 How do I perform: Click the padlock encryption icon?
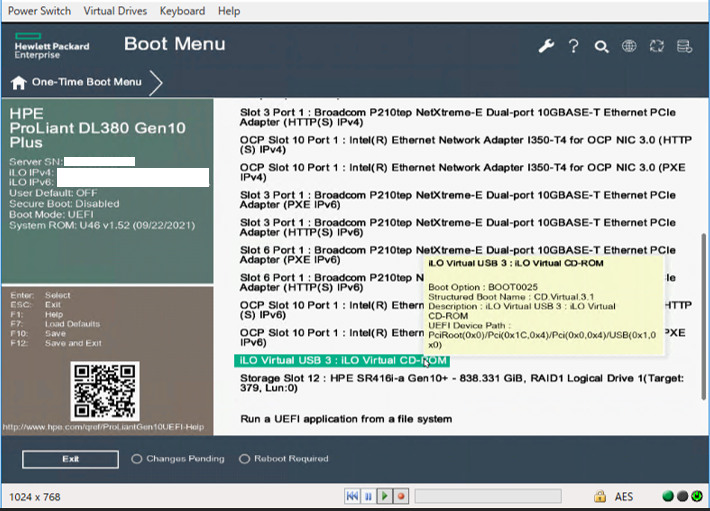coord(600,496)
